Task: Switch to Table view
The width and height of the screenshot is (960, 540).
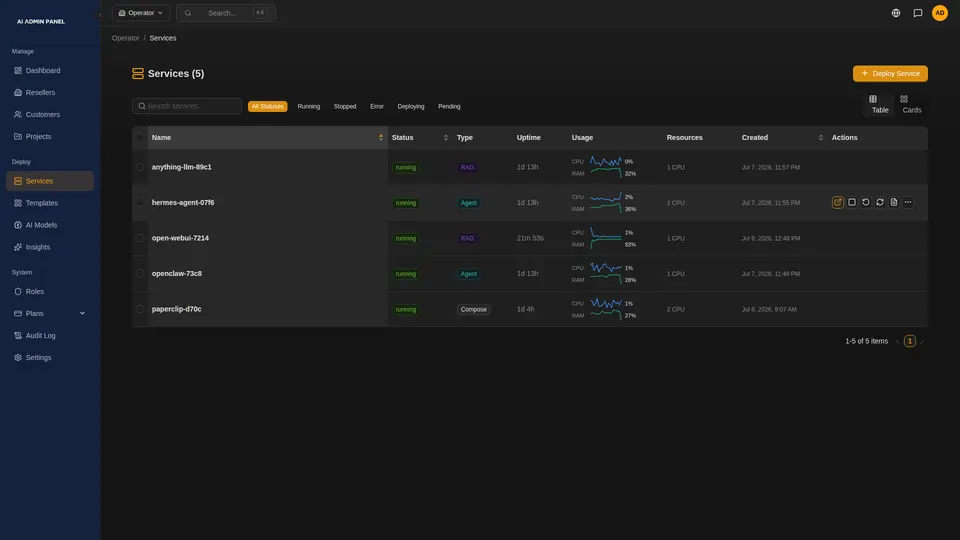Action: pos(880,104)
